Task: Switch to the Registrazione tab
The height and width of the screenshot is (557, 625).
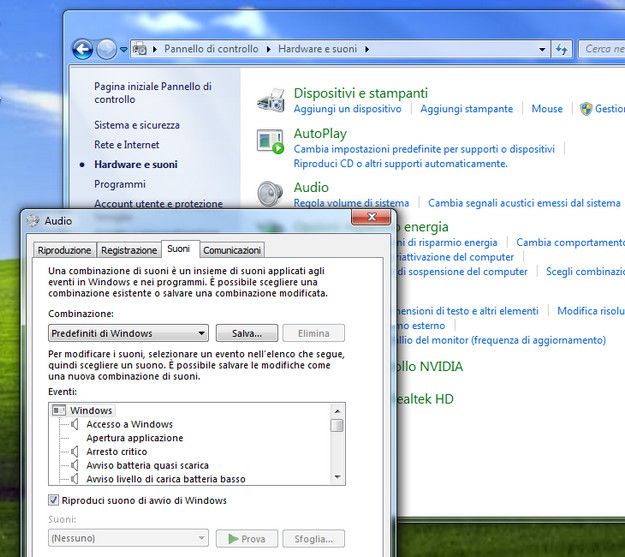Action: point(129,250)
